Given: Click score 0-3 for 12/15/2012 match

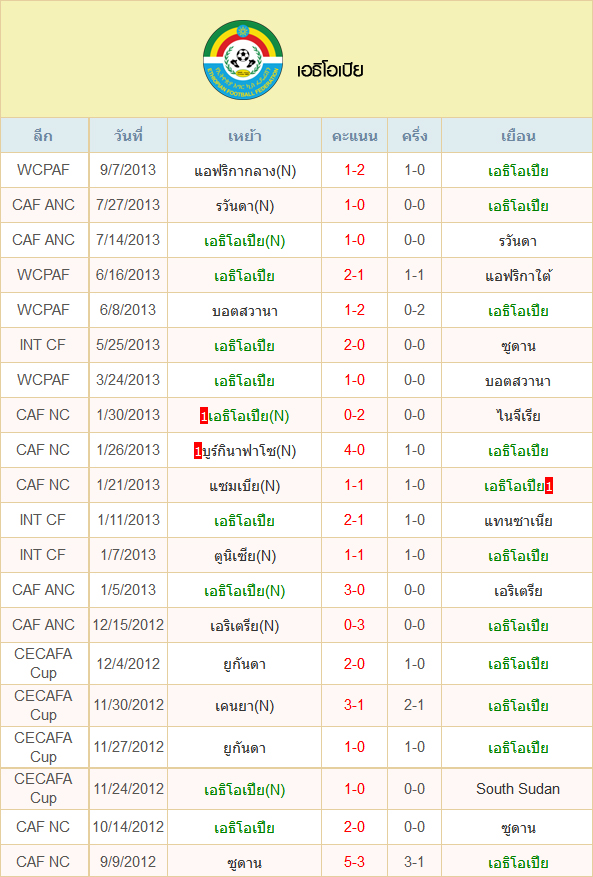Looking at the screenshot, I should pyautogui.click(x=355, y=626).
